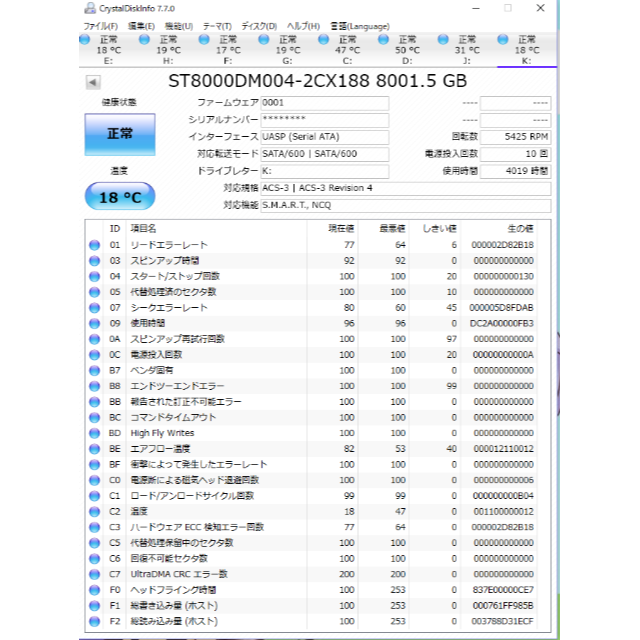Select disk F: blue status icon

tap(204, 40)
